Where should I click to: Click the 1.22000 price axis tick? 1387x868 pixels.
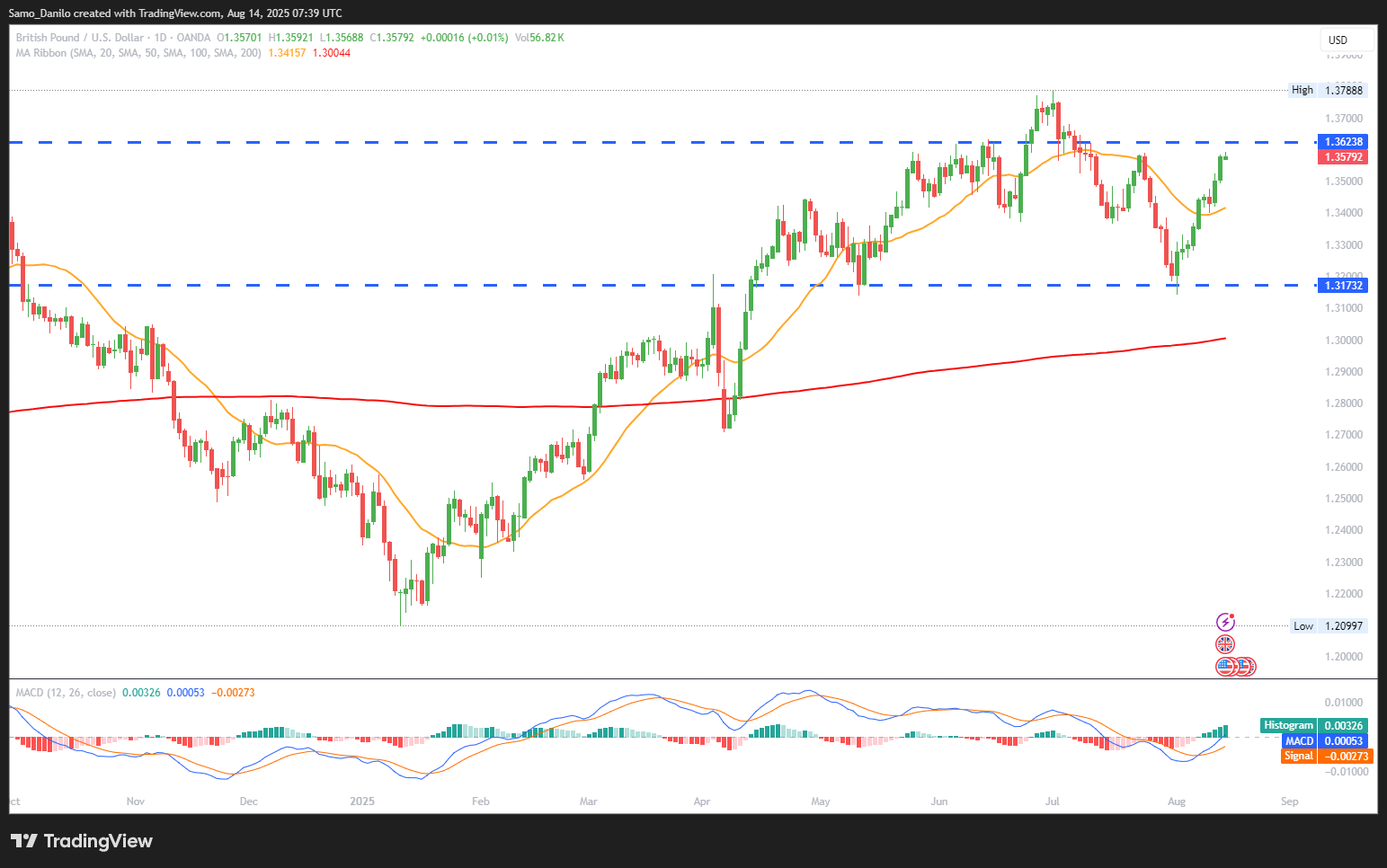[x=1344, y=594]
